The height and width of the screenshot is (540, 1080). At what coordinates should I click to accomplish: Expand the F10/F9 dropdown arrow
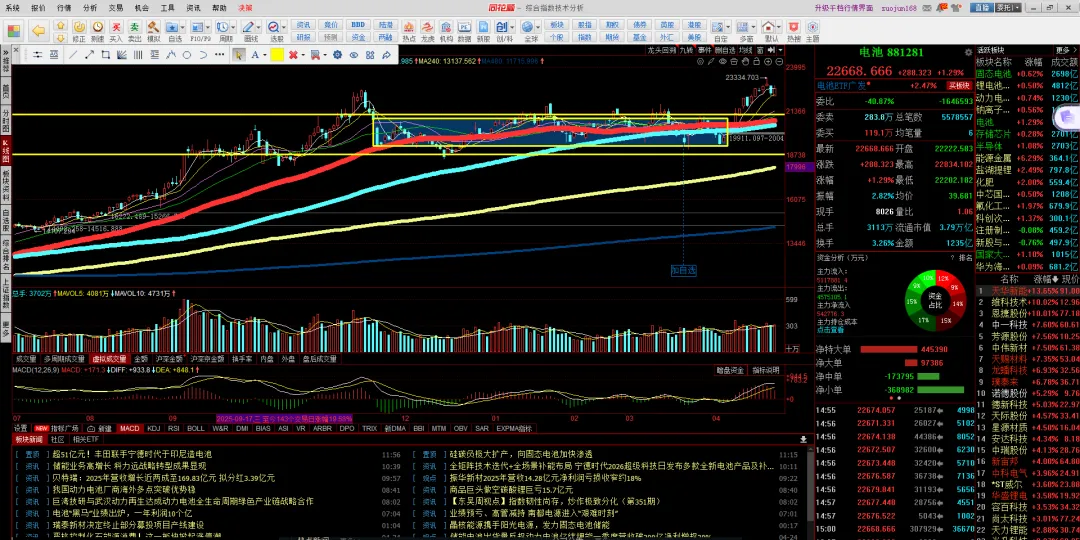208,26
